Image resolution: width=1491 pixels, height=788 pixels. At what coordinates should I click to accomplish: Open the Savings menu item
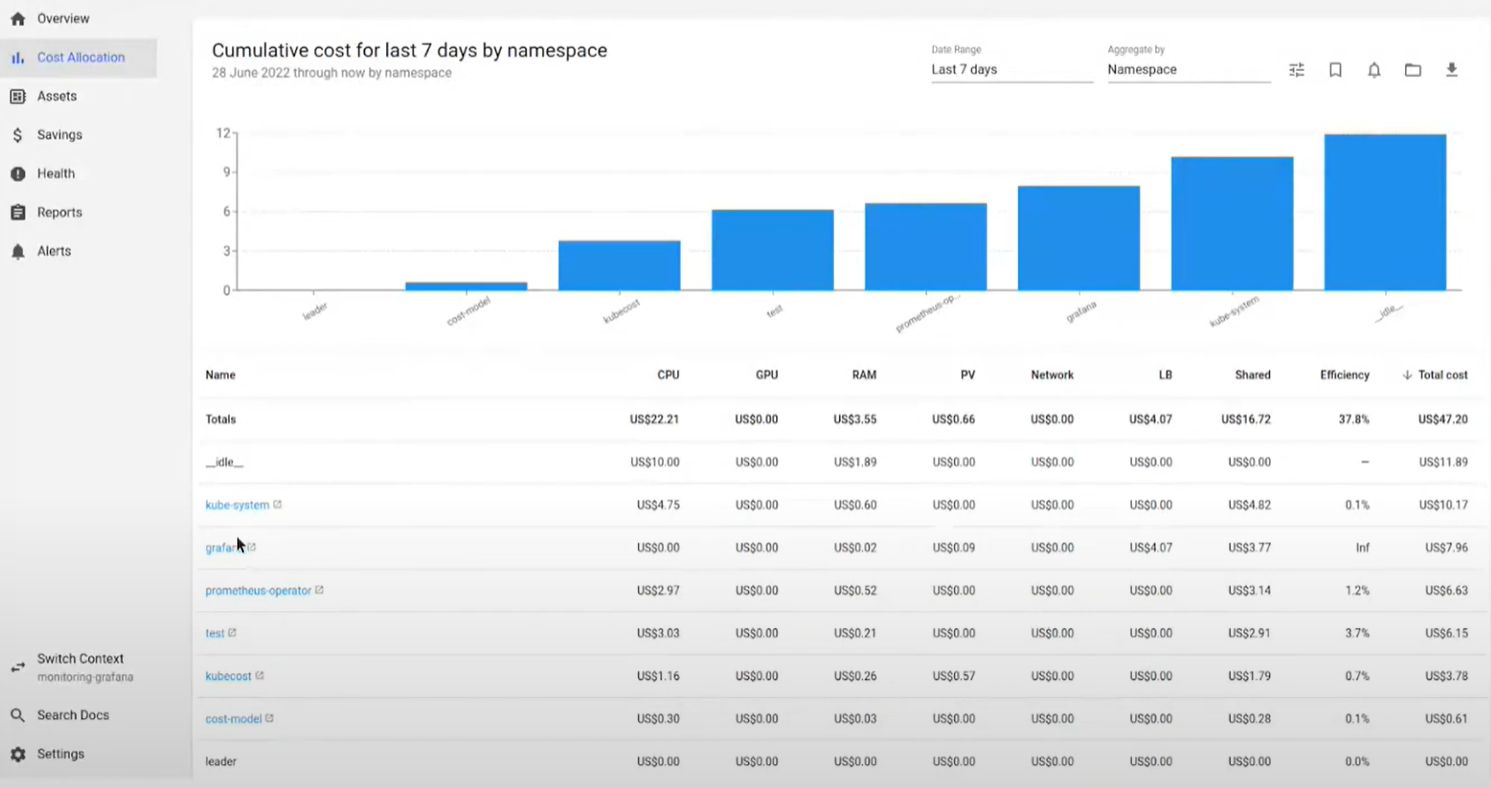(59, 135)
